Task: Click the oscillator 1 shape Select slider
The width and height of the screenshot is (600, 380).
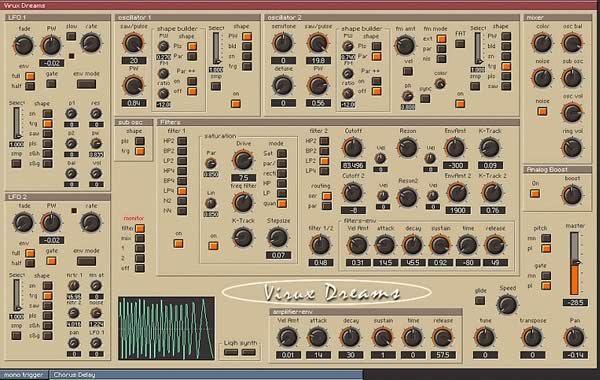Action: (216, 49)
